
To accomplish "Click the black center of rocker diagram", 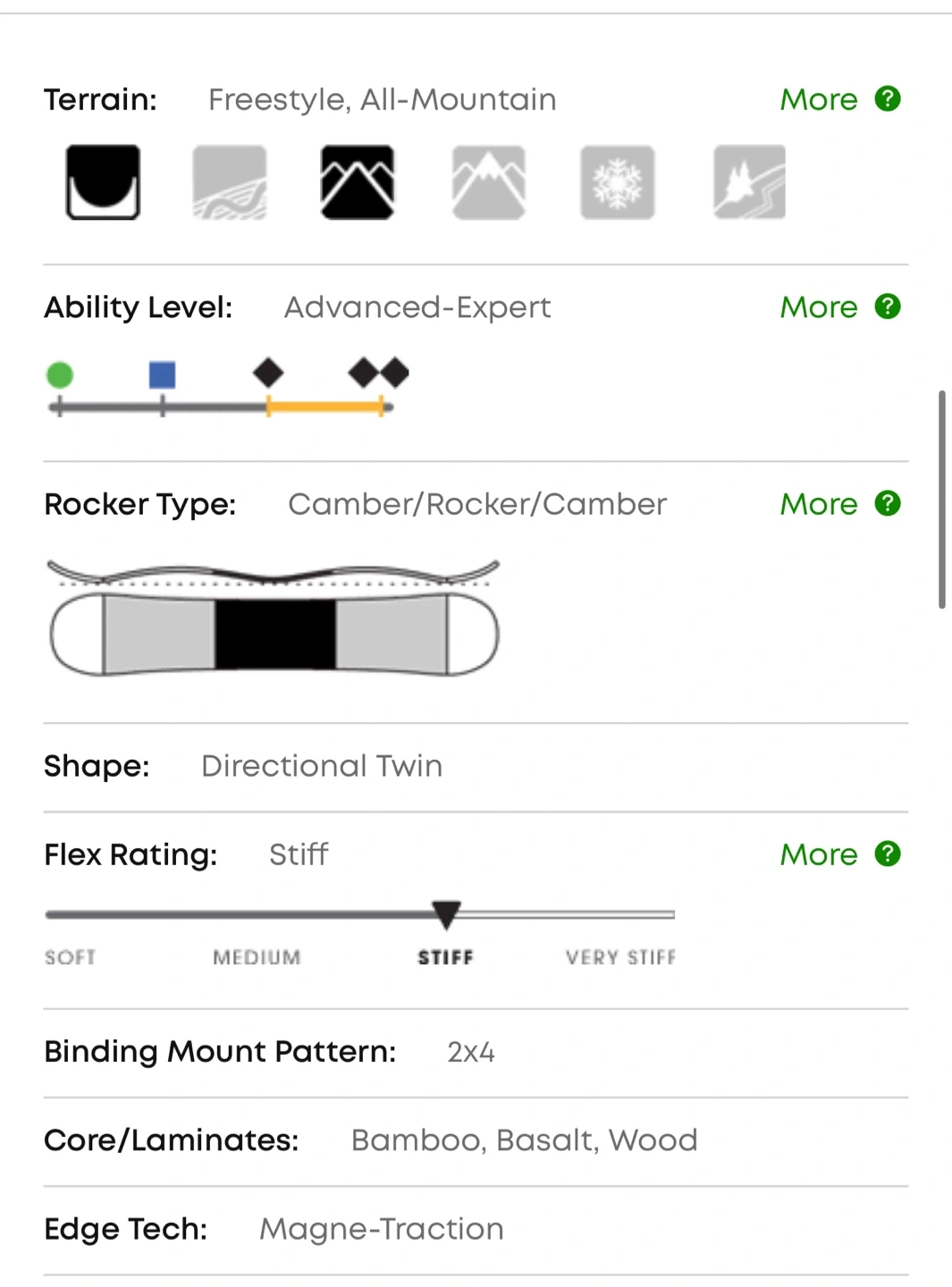I will [275, 635].
